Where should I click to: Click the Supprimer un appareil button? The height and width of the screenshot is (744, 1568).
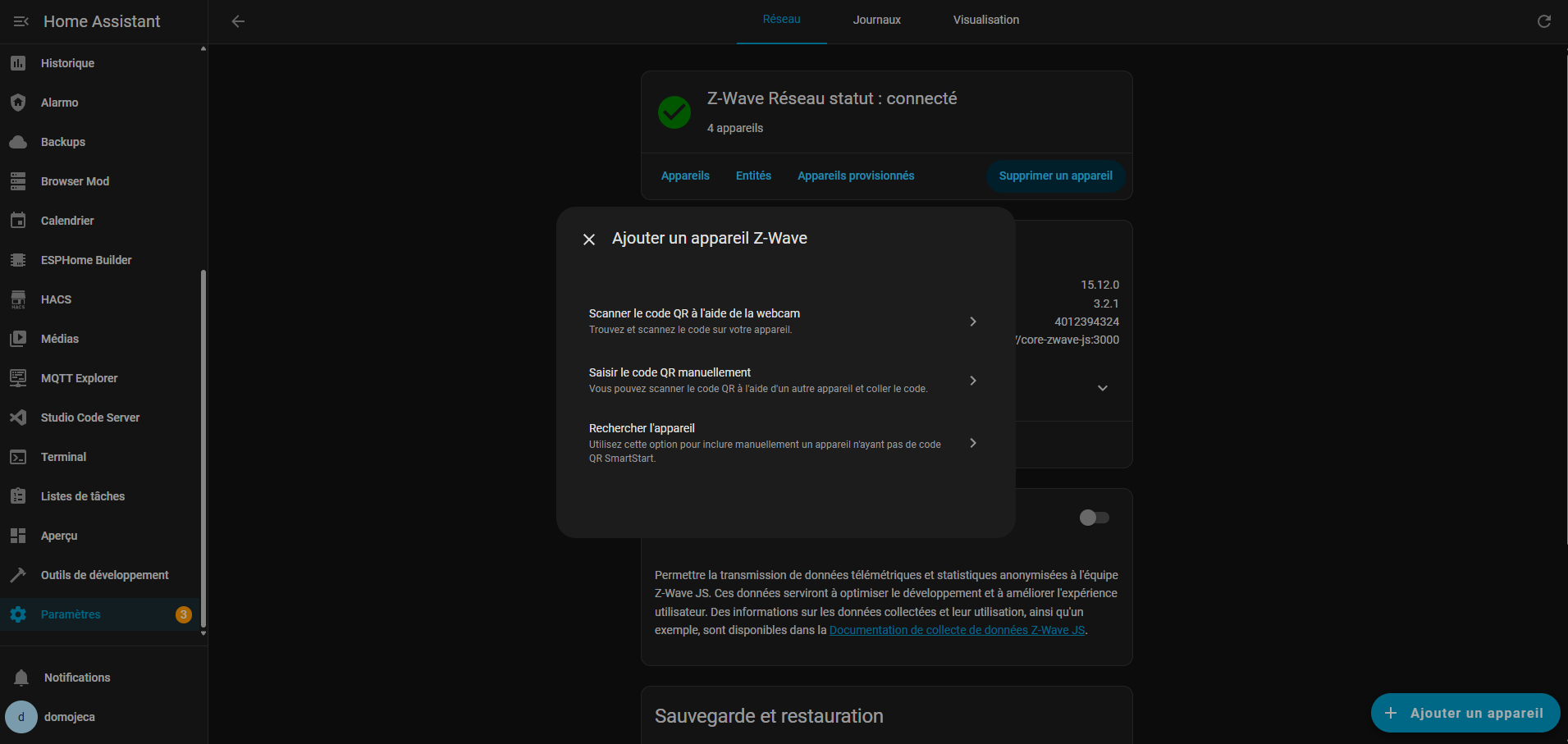(1055, 176)
